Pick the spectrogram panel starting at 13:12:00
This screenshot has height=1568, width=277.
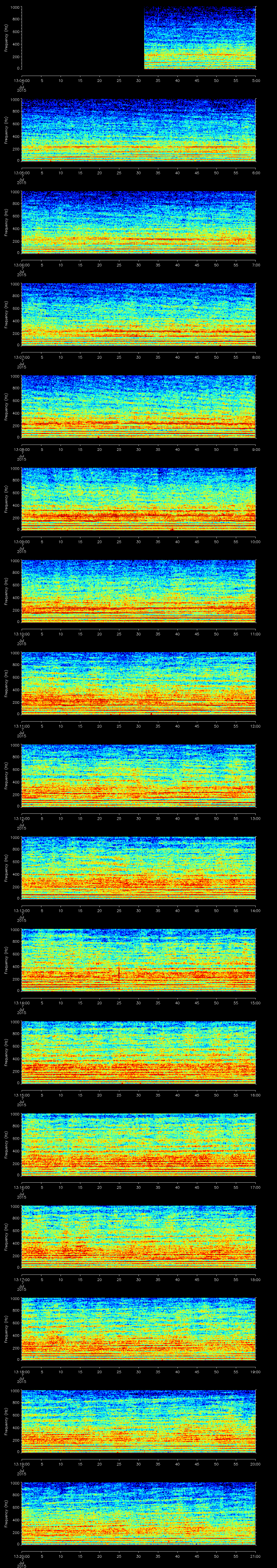(x=139, y=776)
